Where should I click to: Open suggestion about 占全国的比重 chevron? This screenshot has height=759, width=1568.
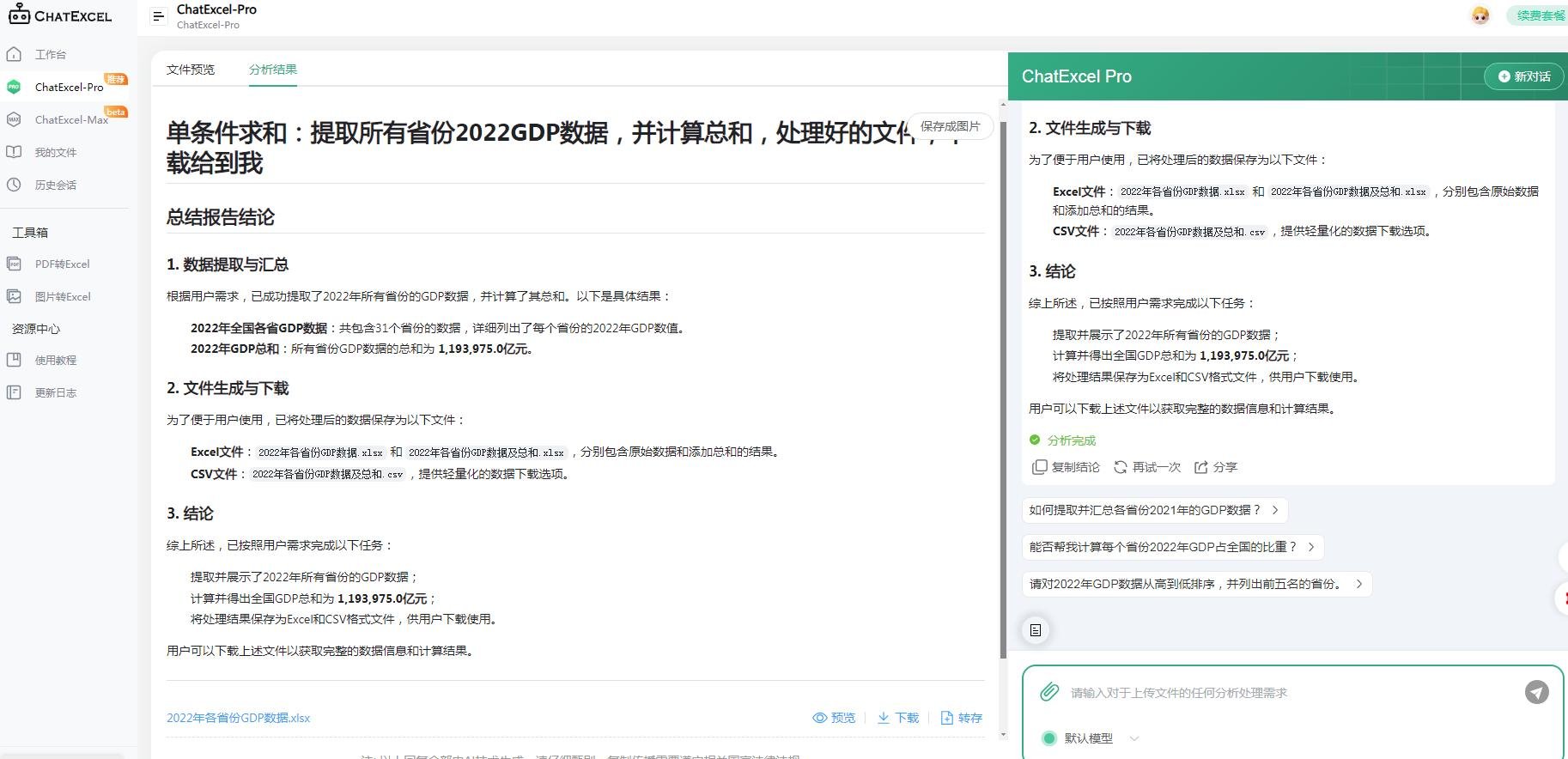[x=1311, y=547]
